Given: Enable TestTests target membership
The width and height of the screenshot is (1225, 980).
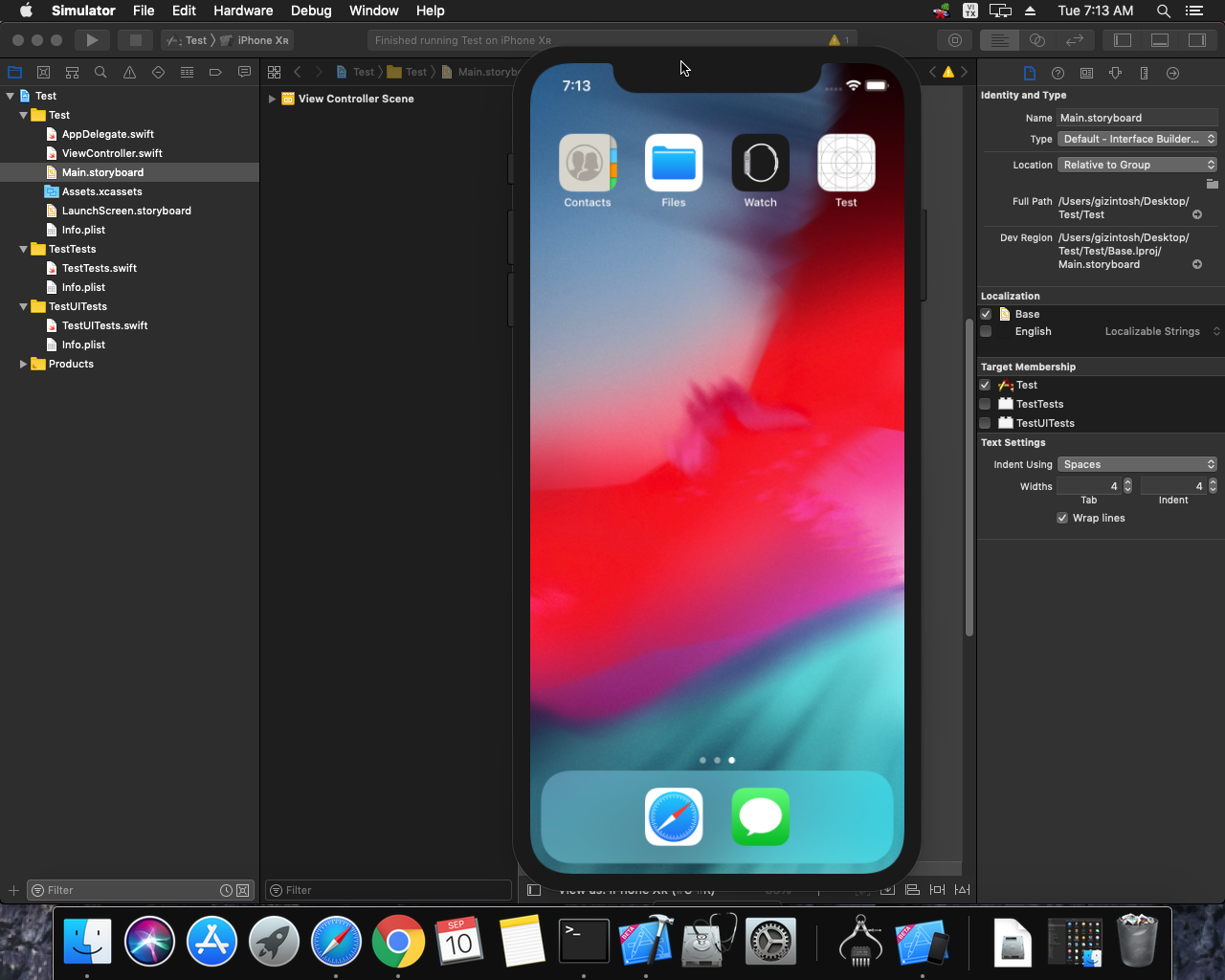Looking at the screenshot, I should (985, 404).
